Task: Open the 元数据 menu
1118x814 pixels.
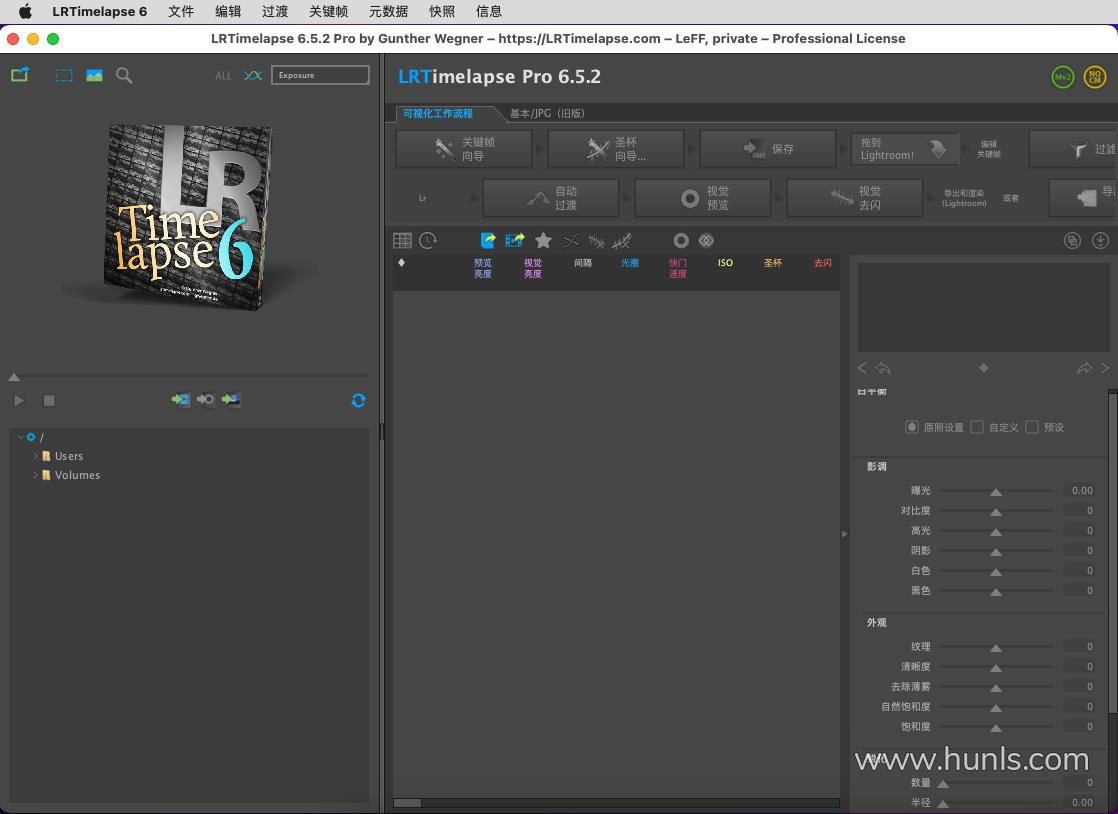Action: 389,11
